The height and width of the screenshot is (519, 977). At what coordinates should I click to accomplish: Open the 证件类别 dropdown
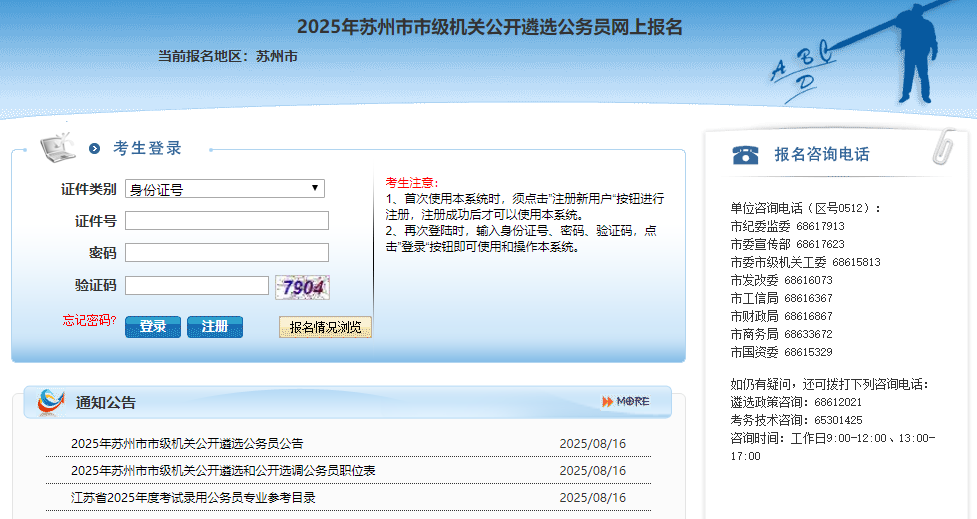tap(224, 188)
